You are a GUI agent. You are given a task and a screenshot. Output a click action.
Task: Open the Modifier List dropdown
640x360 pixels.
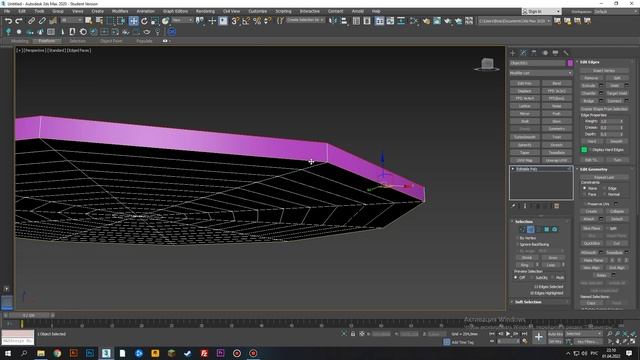coord(541,73)
